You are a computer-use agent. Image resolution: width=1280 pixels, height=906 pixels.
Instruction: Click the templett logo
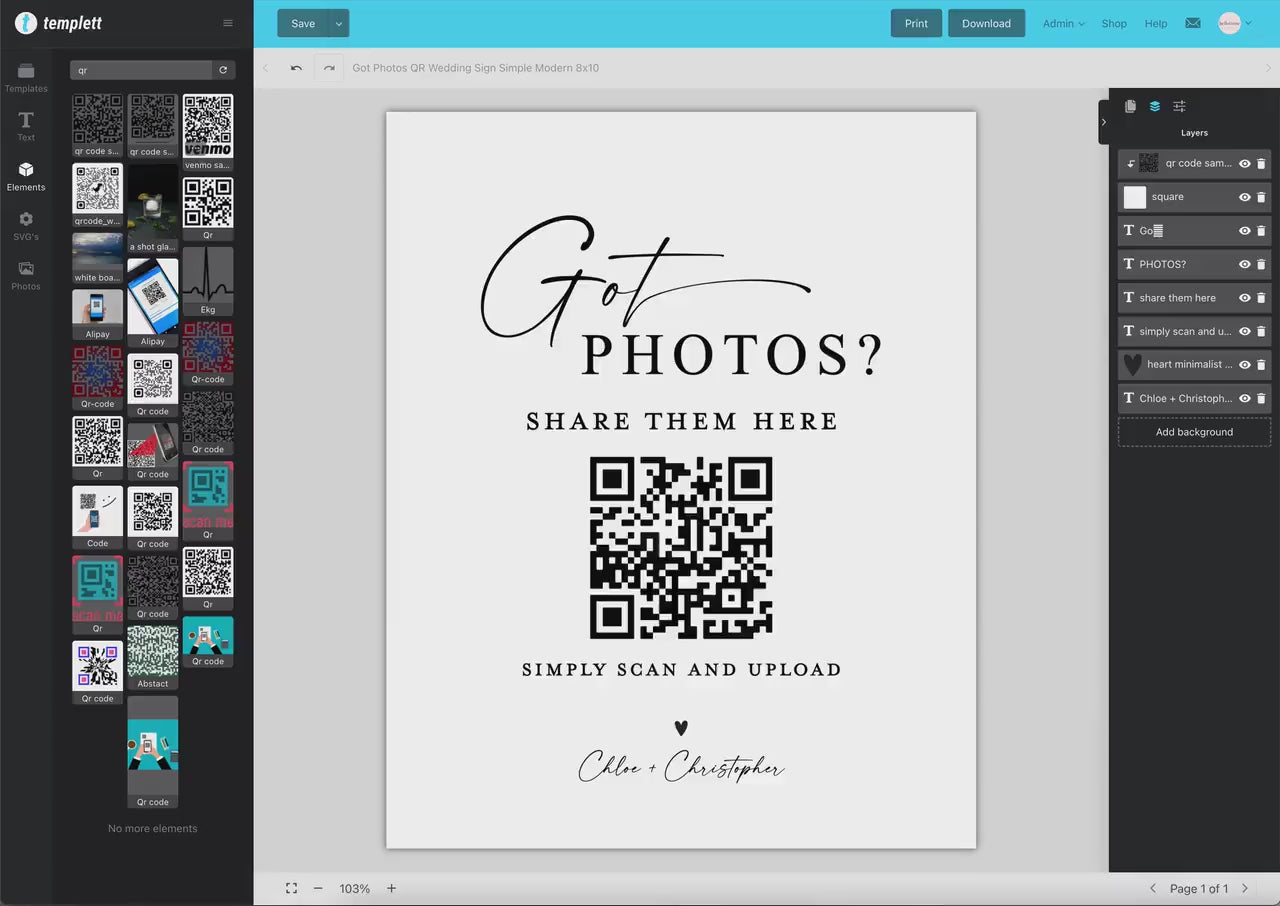click(x=60, y=23)
